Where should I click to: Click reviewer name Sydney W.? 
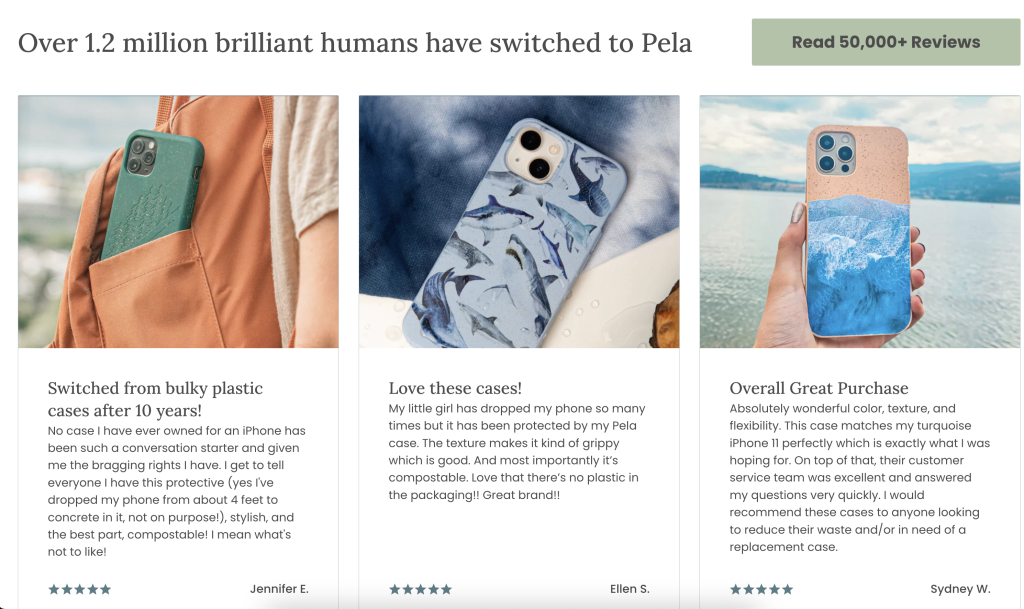coord(960,589)
